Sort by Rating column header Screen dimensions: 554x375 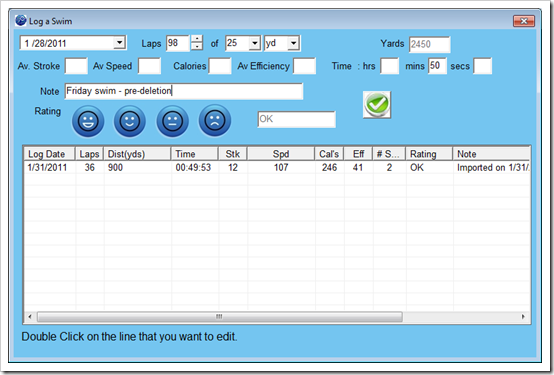pos(429,154)
